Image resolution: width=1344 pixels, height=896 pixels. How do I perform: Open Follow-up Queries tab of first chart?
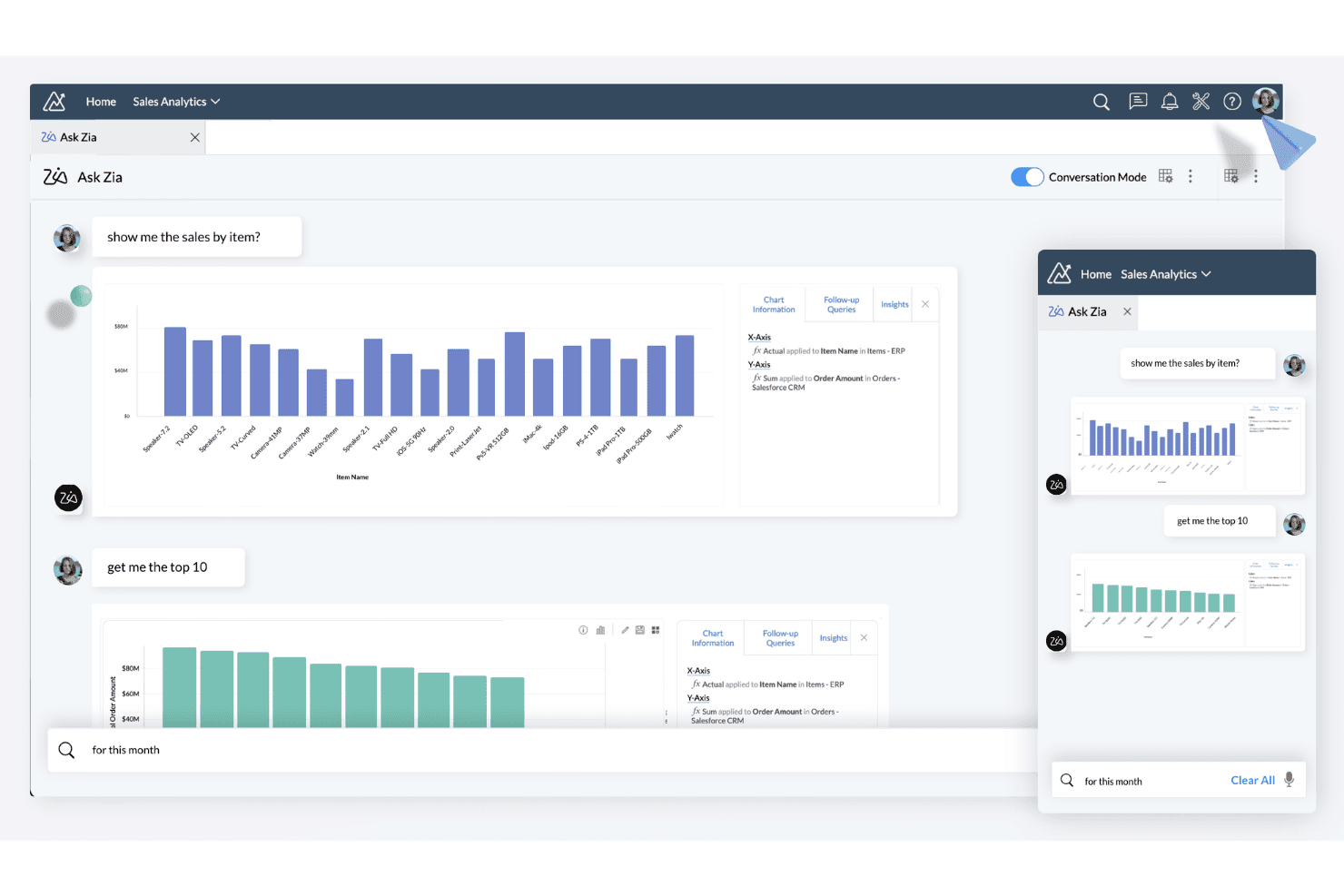point(841,305)
